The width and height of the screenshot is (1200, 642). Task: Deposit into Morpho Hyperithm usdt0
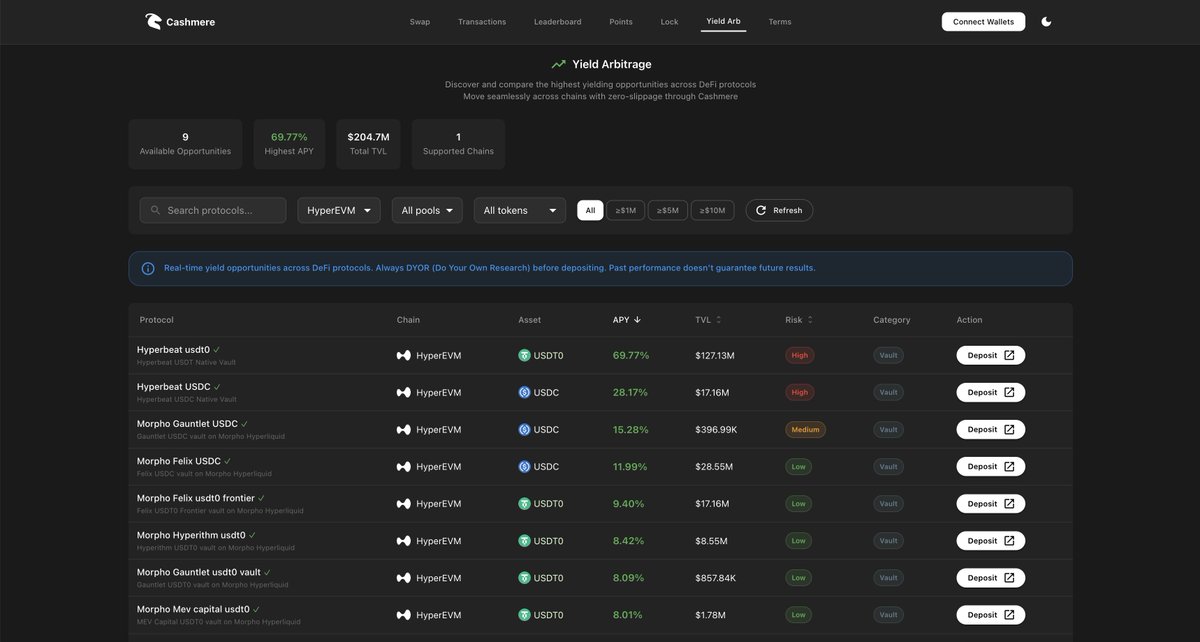991,541
